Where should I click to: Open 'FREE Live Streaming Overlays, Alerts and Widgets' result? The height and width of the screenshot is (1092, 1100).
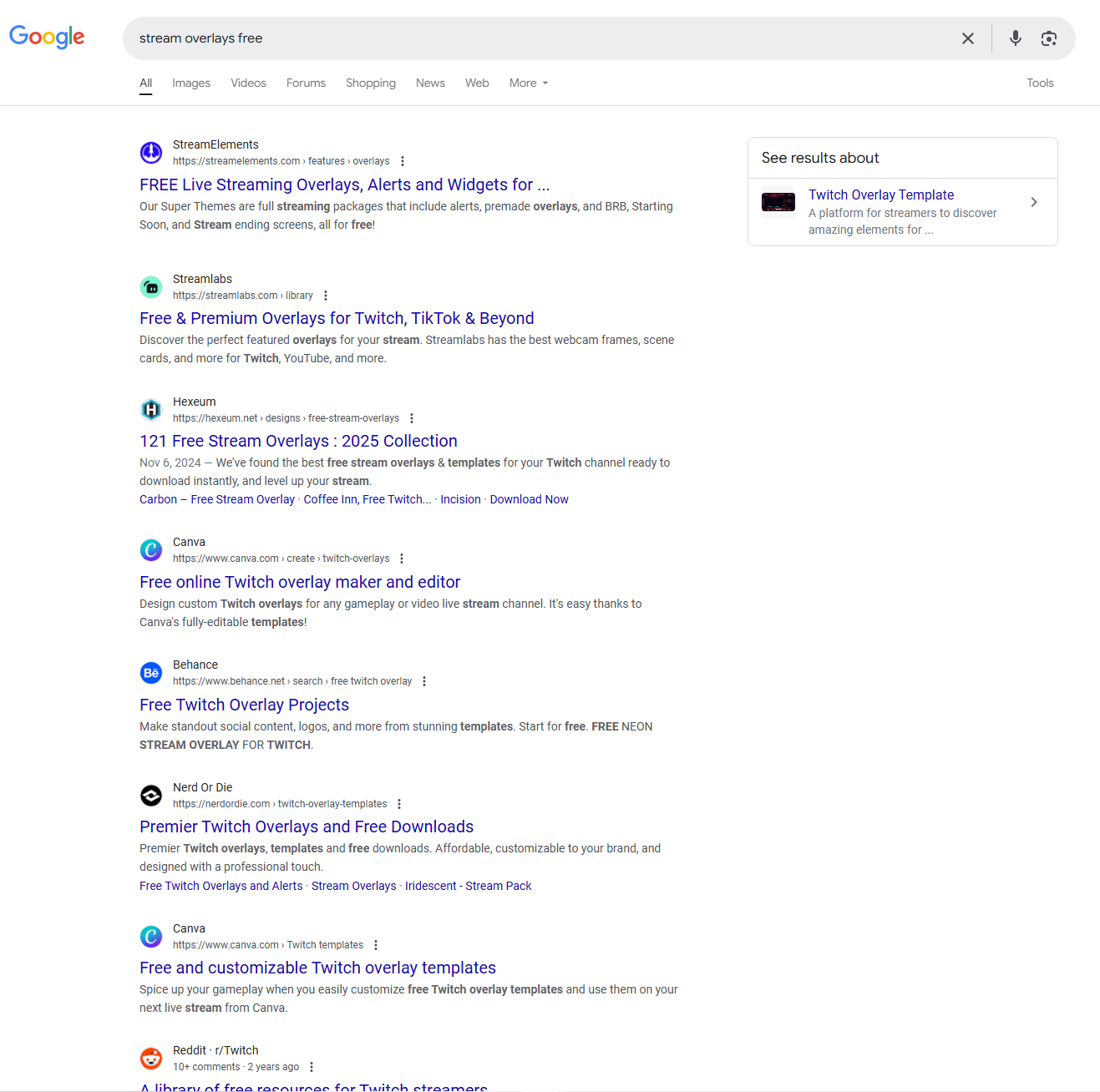(x=345, y=185)
